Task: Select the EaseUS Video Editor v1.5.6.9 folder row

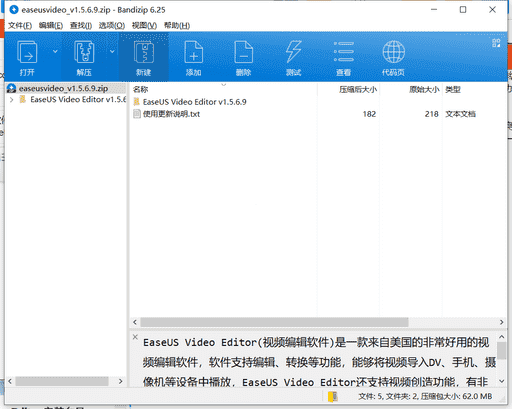Action: click(194, 102)
